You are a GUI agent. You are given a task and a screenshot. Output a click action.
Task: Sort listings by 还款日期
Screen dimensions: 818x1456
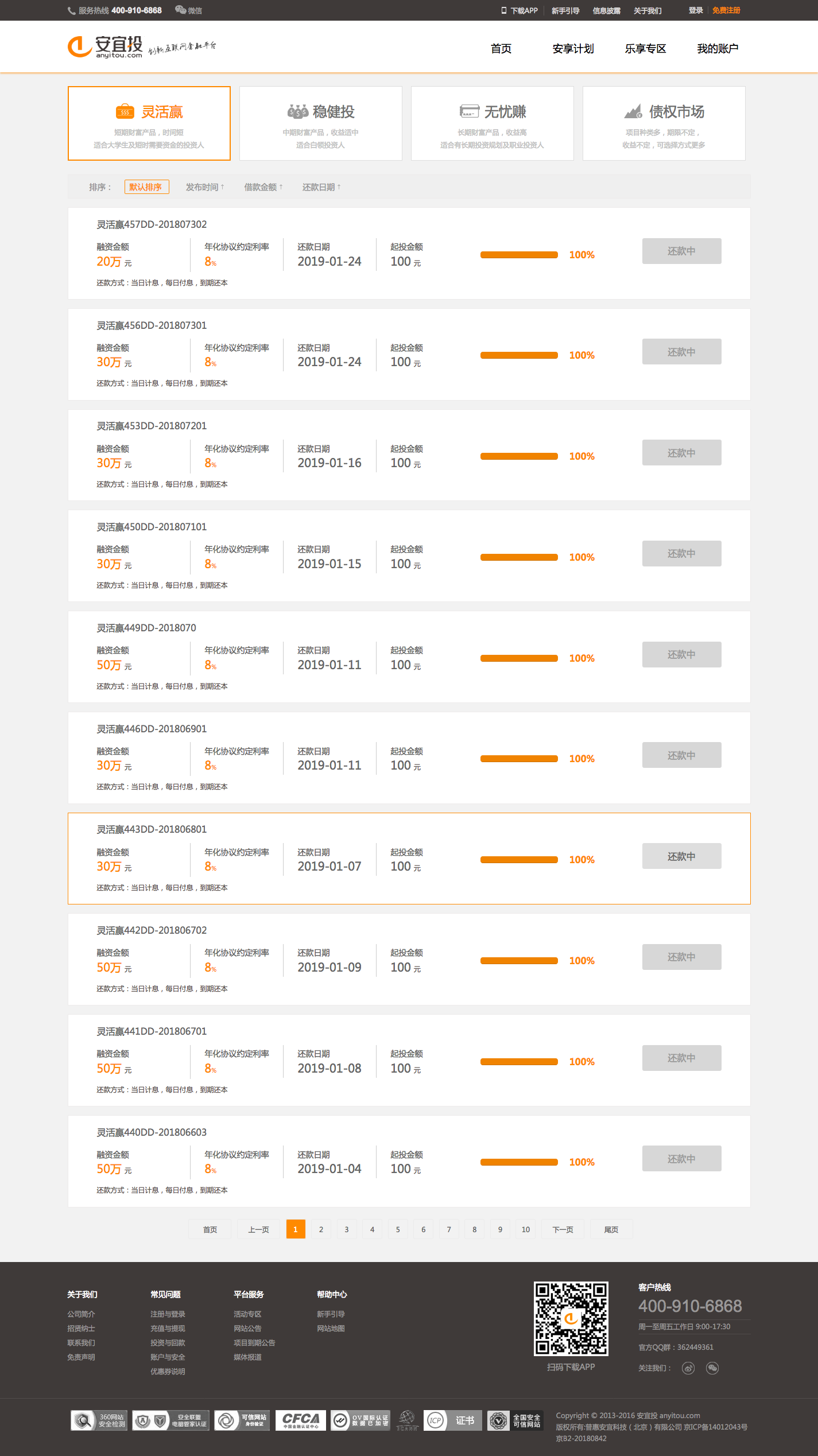tap(321, 187)
